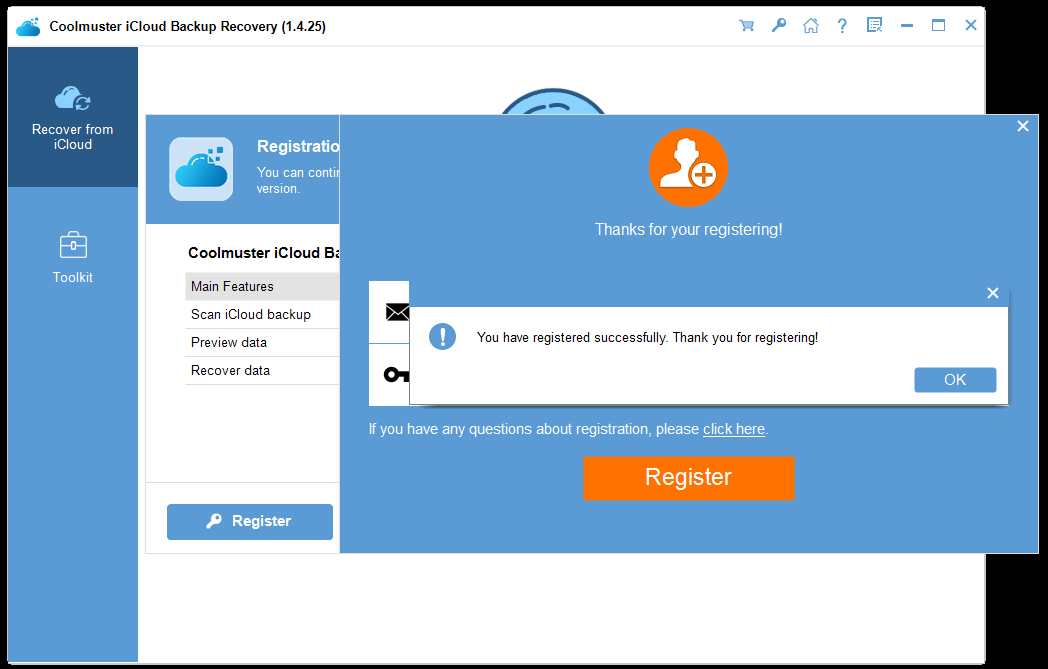Select the Scan iCloud backup row

262,314
